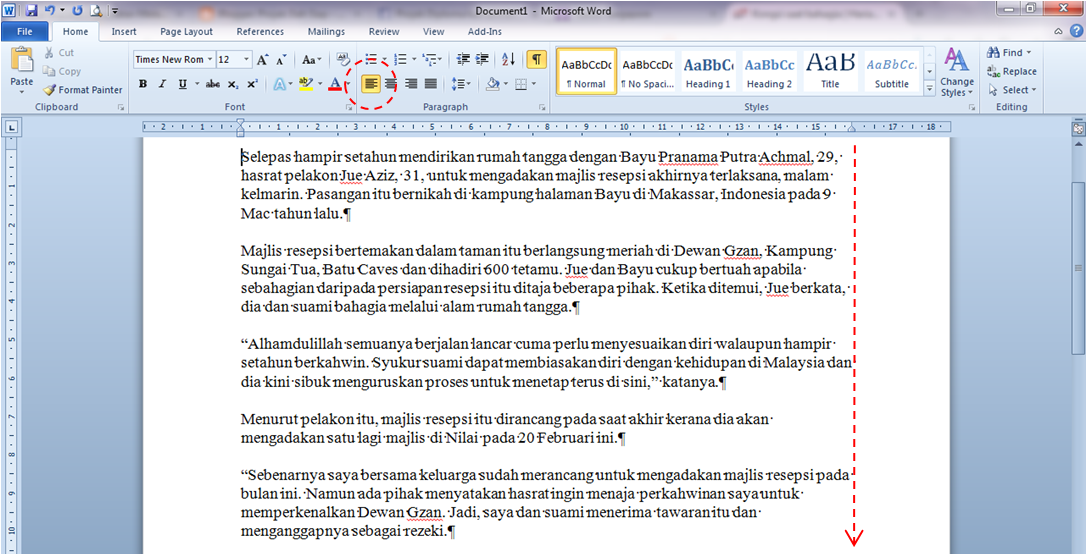Cut the selected text

[59, 53]
